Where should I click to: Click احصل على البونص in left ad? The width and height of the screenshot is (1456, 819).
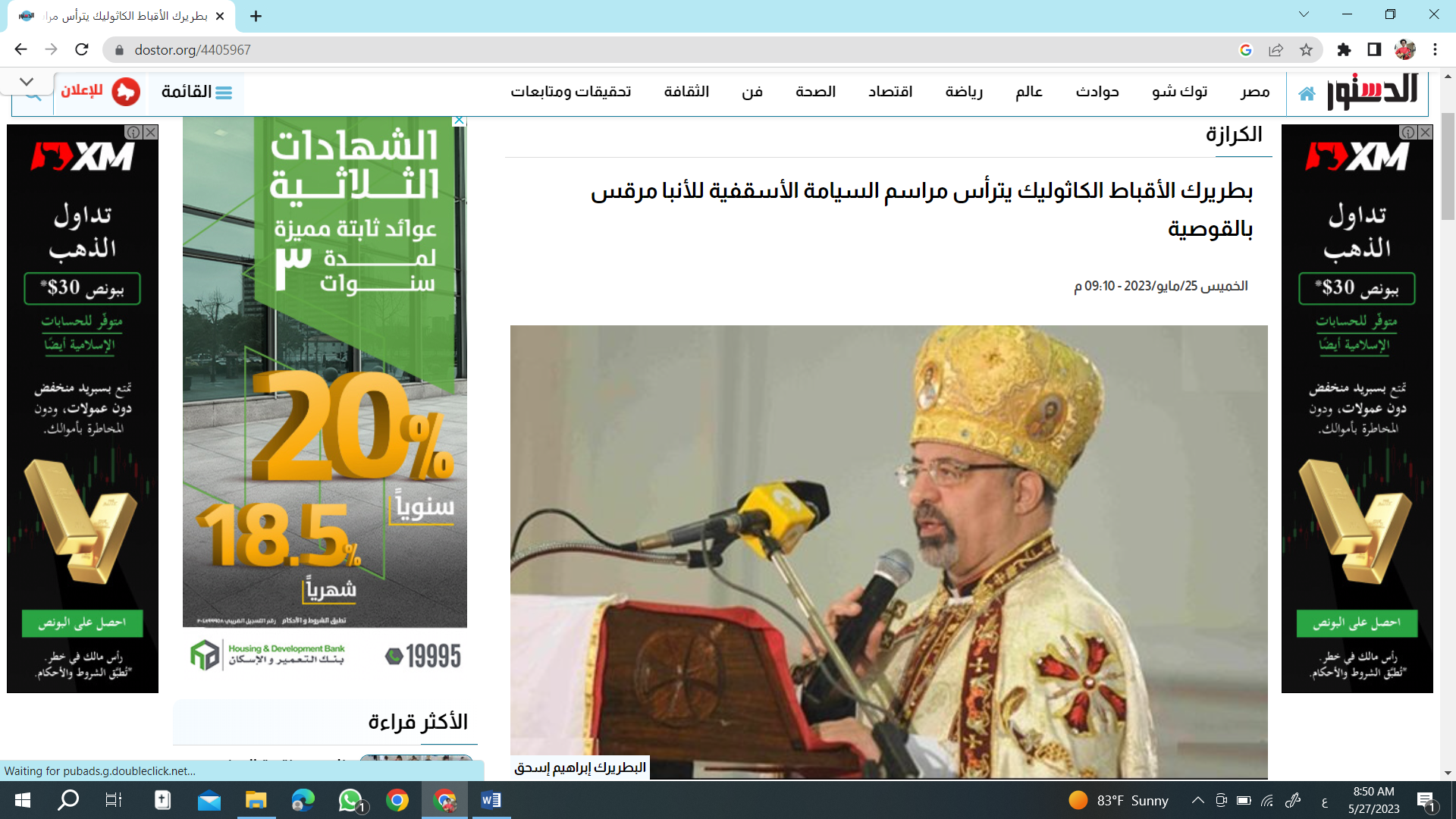pos(82,623)
